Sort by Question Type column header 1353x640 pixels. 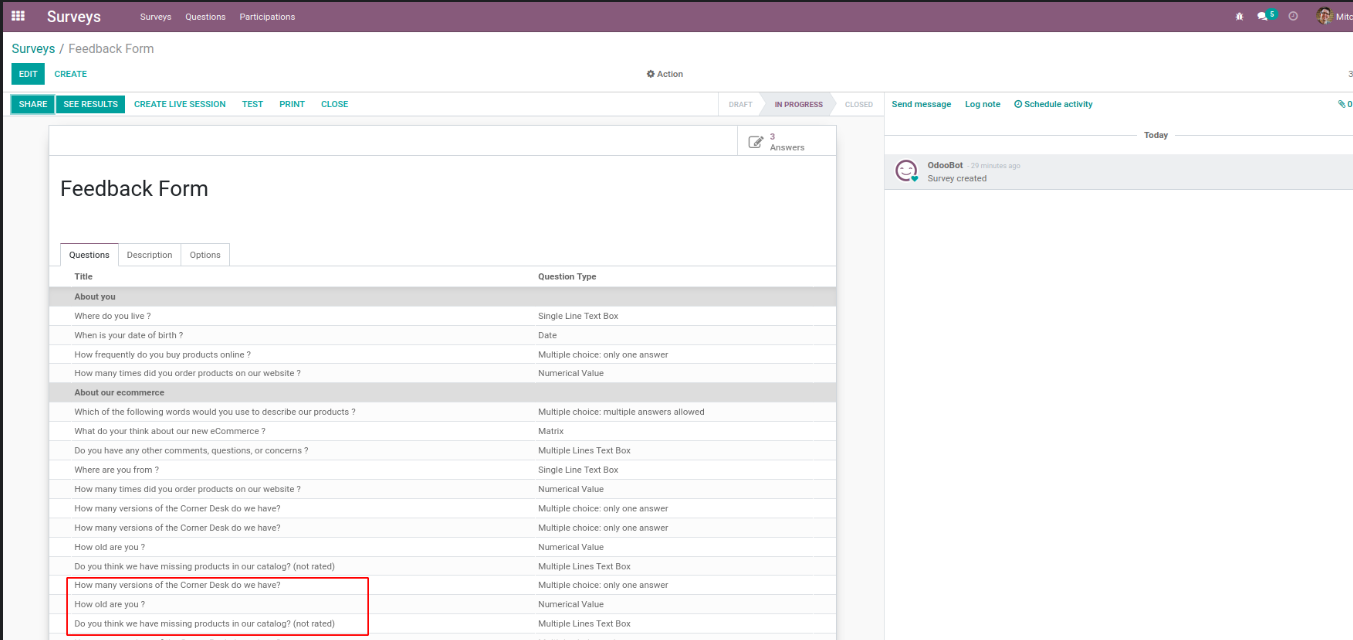tap(567, 277)
